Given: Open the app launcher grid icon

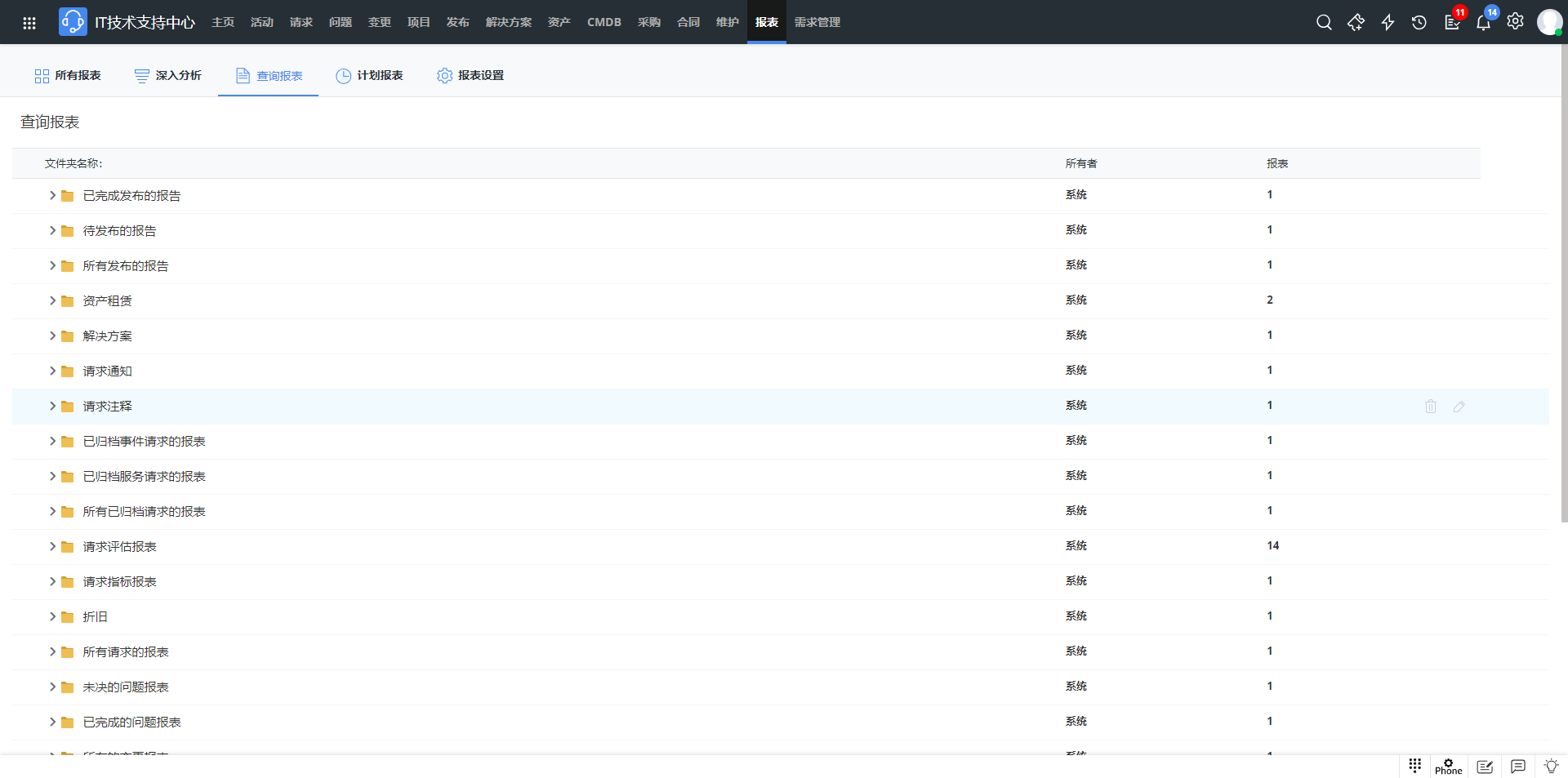Looking at the screenshot, I should [x=29, y=23].
